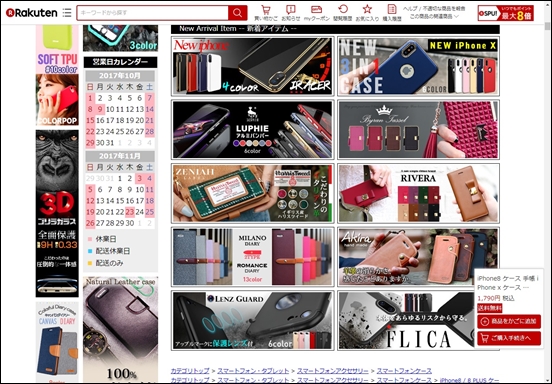
Task: Click ヘルプ / 不適切な商品を報告 link
Action: (x=434, y=9)
